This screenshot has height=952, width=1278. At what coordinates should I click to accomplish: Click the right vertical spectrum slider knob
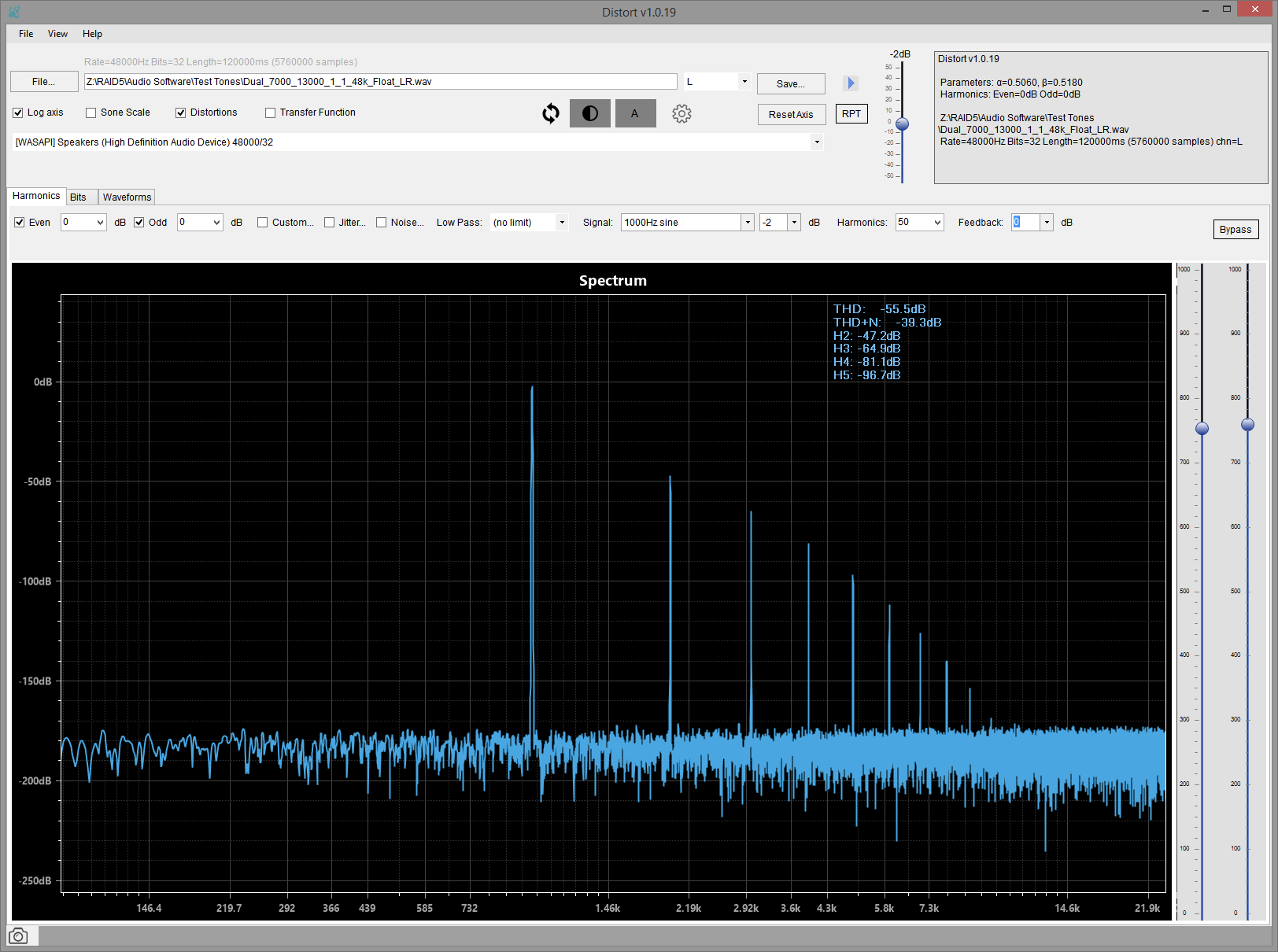(x=1247, y=425)
